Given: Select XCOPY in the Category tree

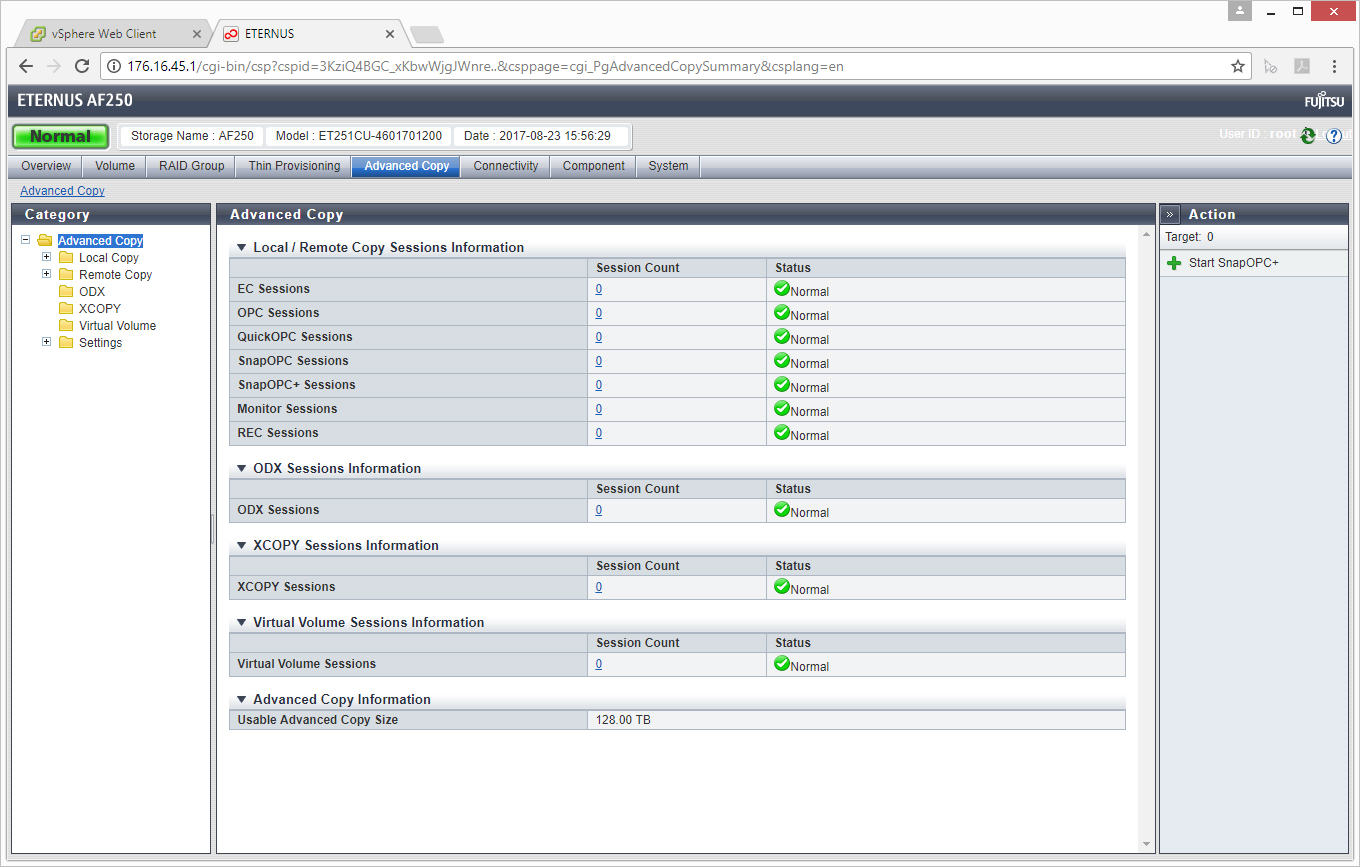Looking at the screenshot, I should tap(100, 309).
